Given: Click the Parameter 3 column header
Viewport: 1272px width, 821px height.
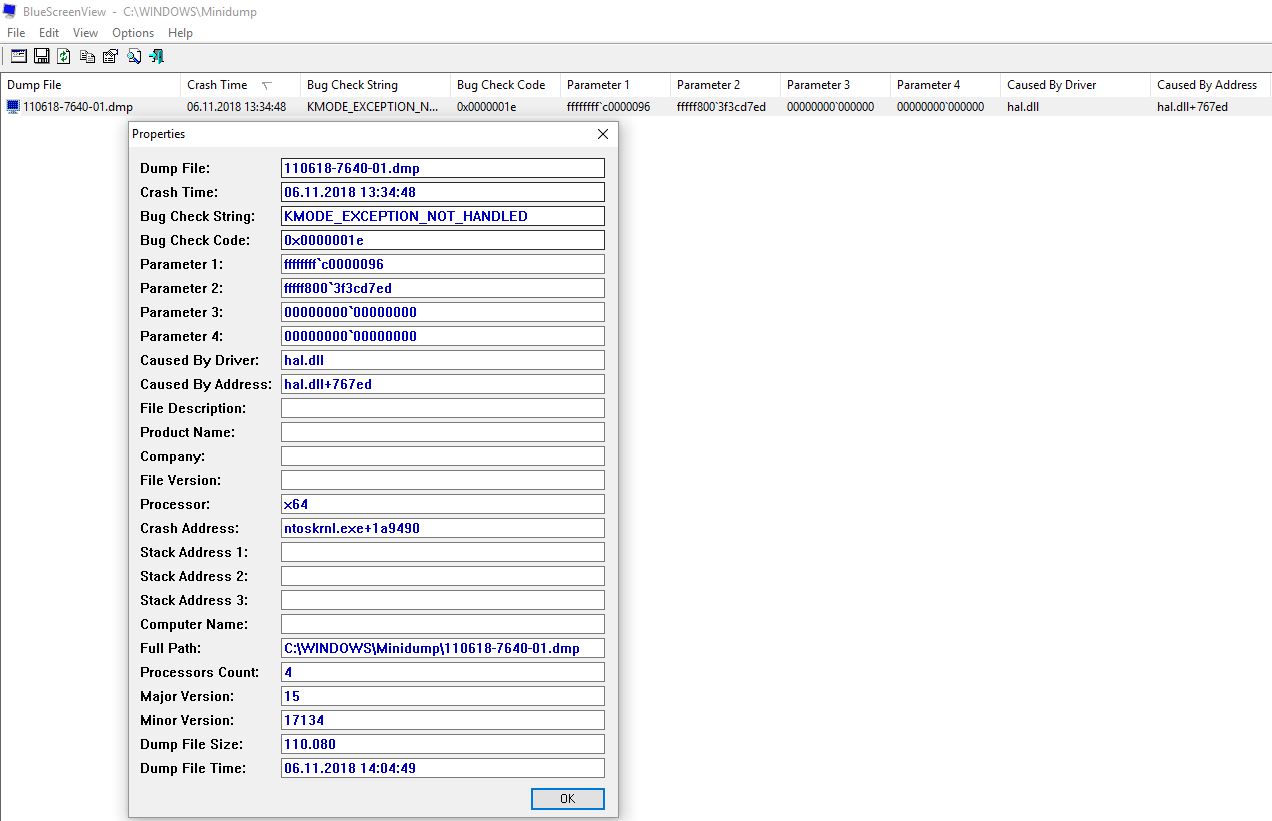Looking at the screenshot, I should (835, 85).
